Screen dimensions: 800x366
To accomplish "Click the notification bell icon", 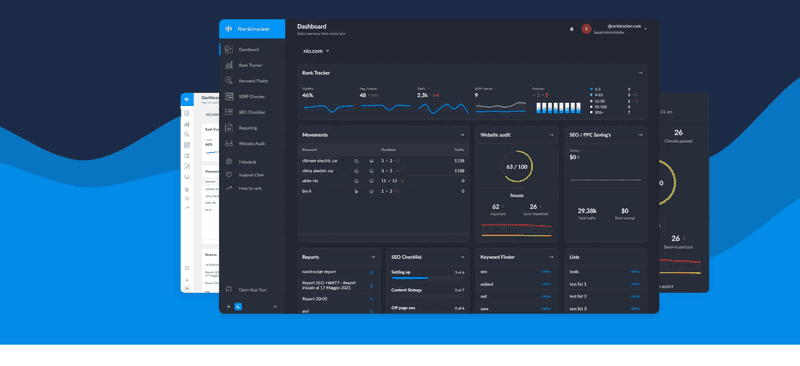I will coord(571,29).
